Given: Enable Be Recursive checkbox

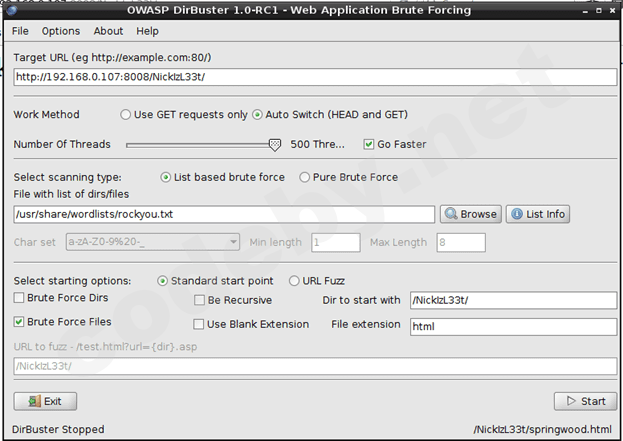Looking at the screenshot, I should (x=199, y=300).
